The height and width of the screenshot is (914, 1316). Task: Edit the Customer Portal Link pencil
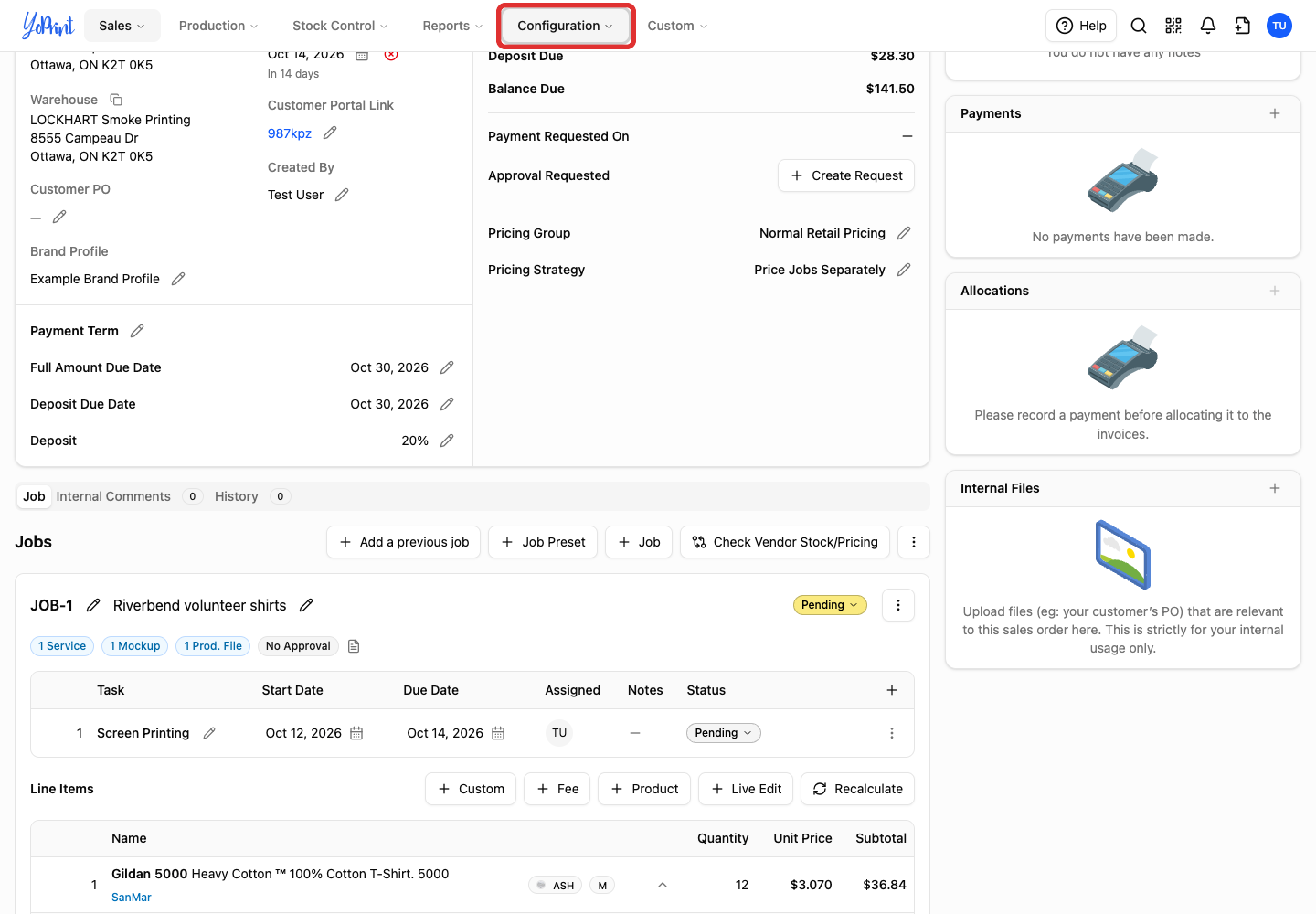pos(330,133)
